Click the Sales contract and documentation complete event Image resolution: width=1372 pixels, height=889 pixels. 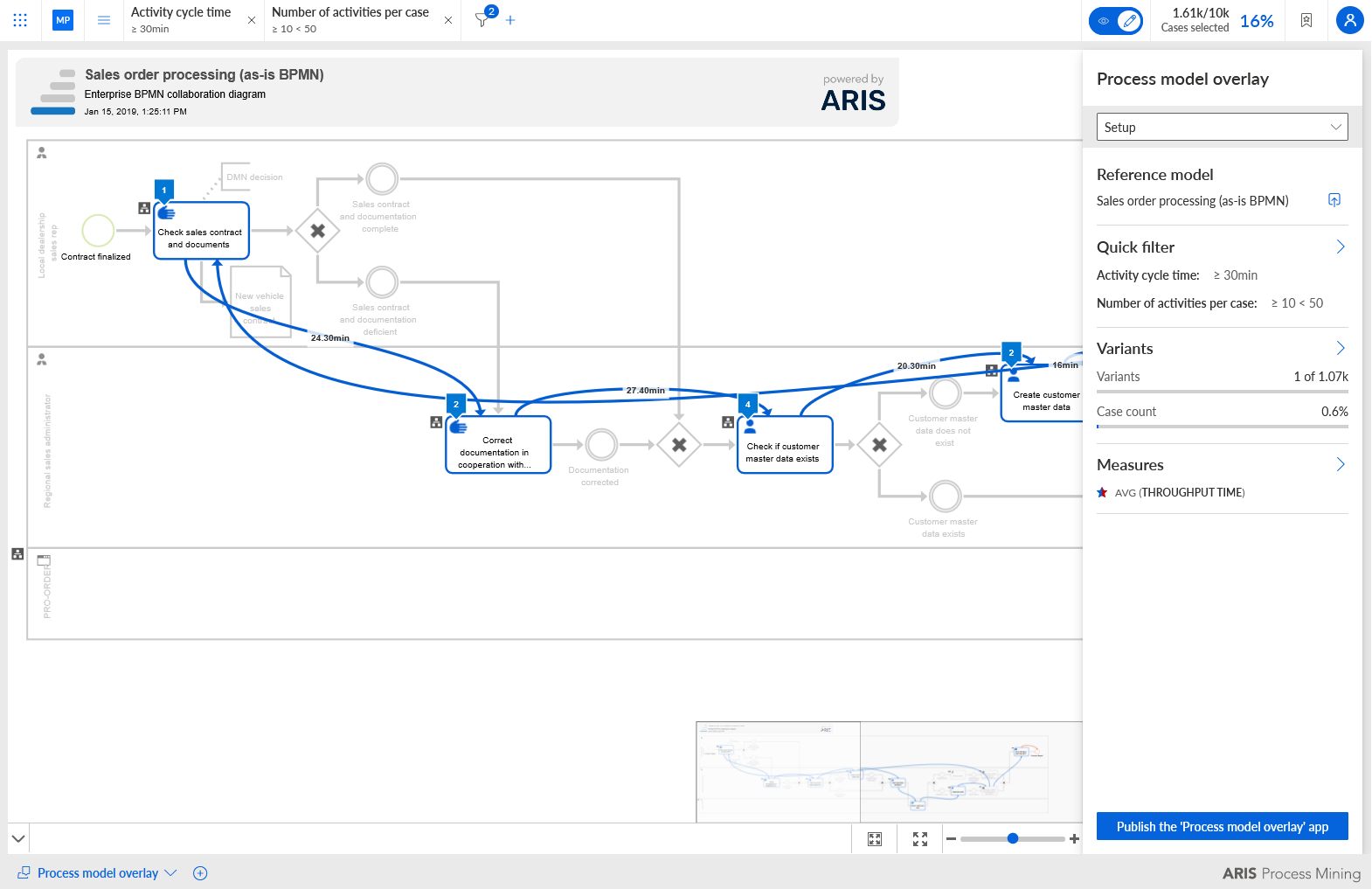pos(382,178)
